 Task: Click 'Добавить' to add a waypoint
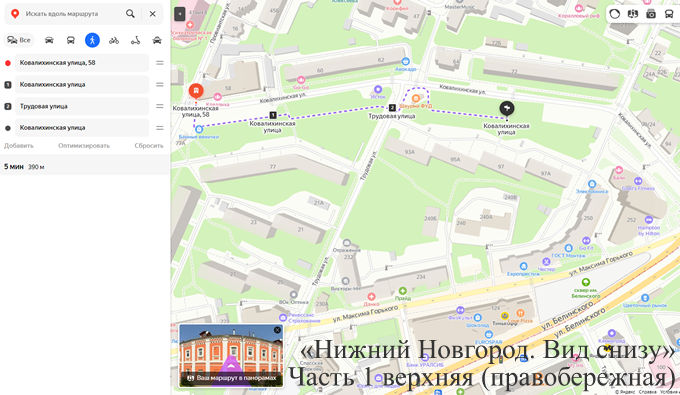click(19, 146)
